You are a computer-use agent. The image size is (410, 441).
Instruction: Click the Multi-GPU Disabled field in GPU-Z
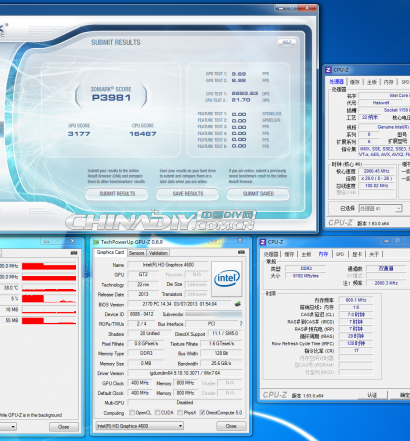tap(185, 402)
